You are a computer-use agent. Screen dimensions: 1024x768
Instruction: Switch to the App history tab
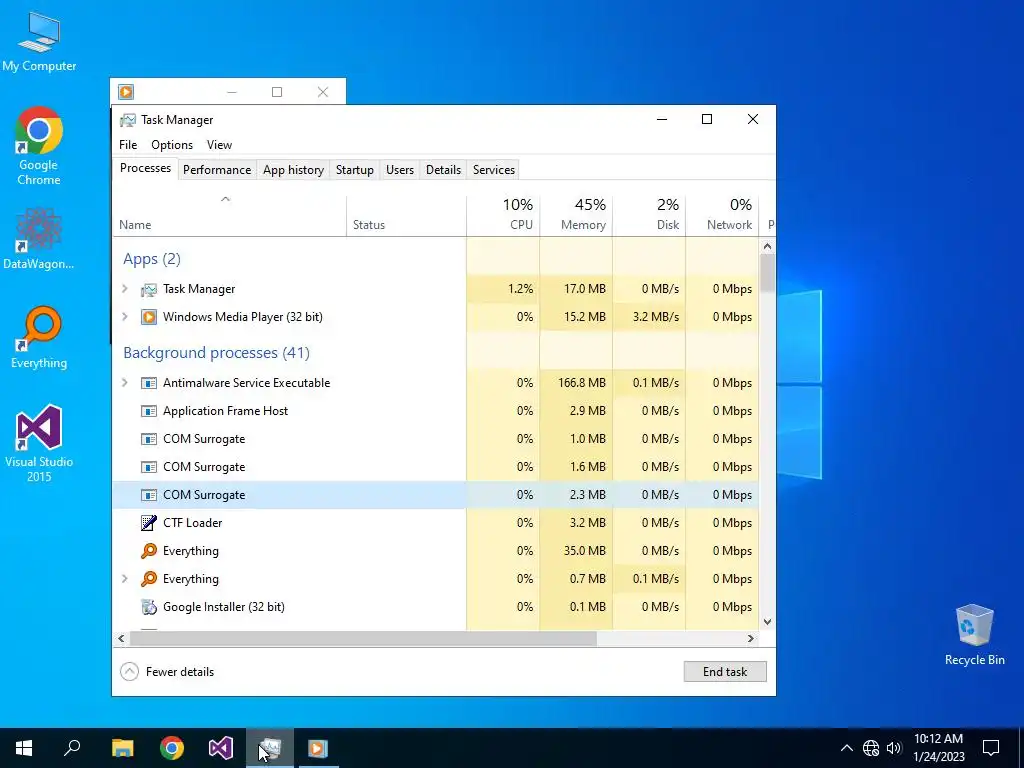point(293,170)
